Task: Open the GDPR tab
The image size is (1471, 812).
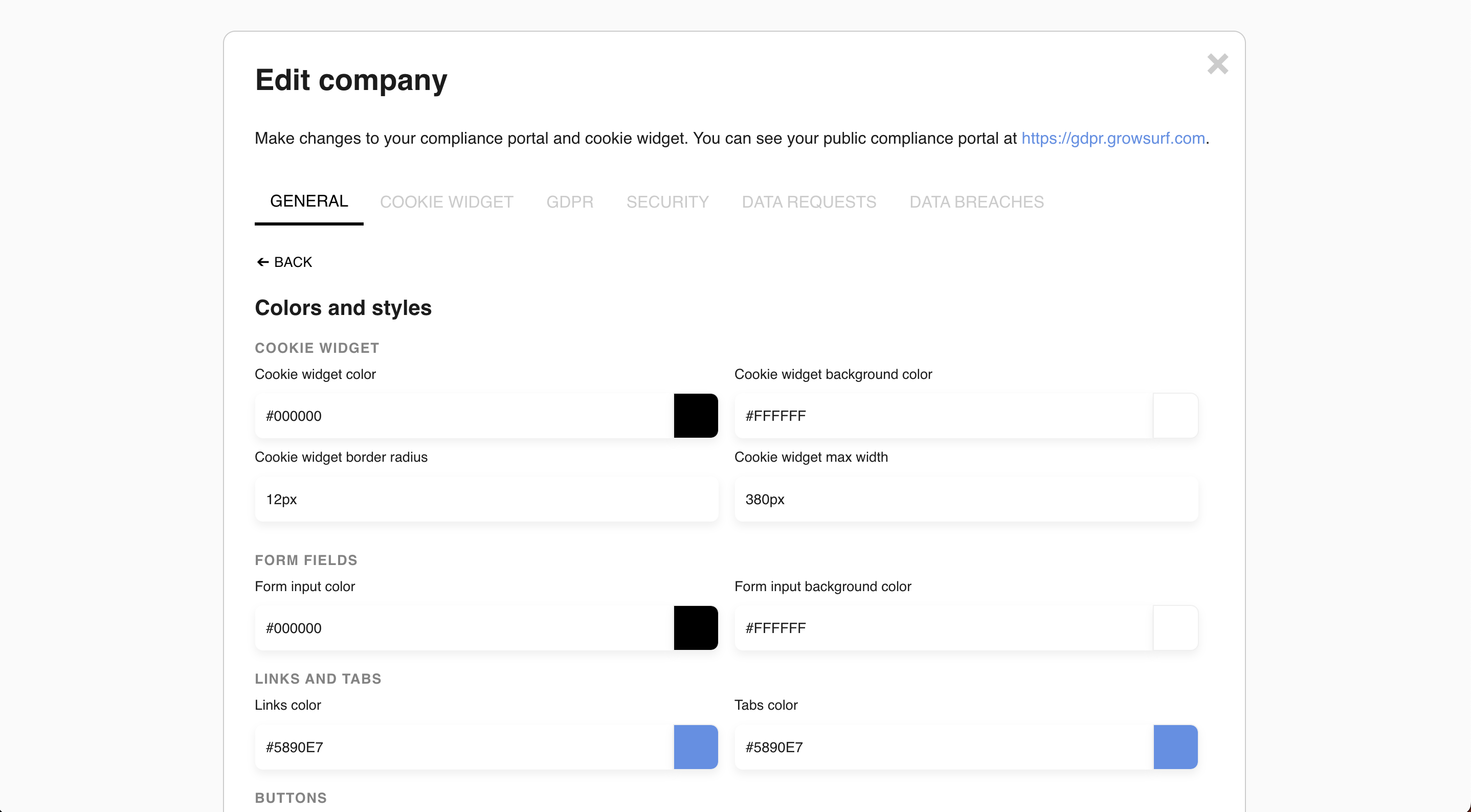Action: tap(569, 202)
